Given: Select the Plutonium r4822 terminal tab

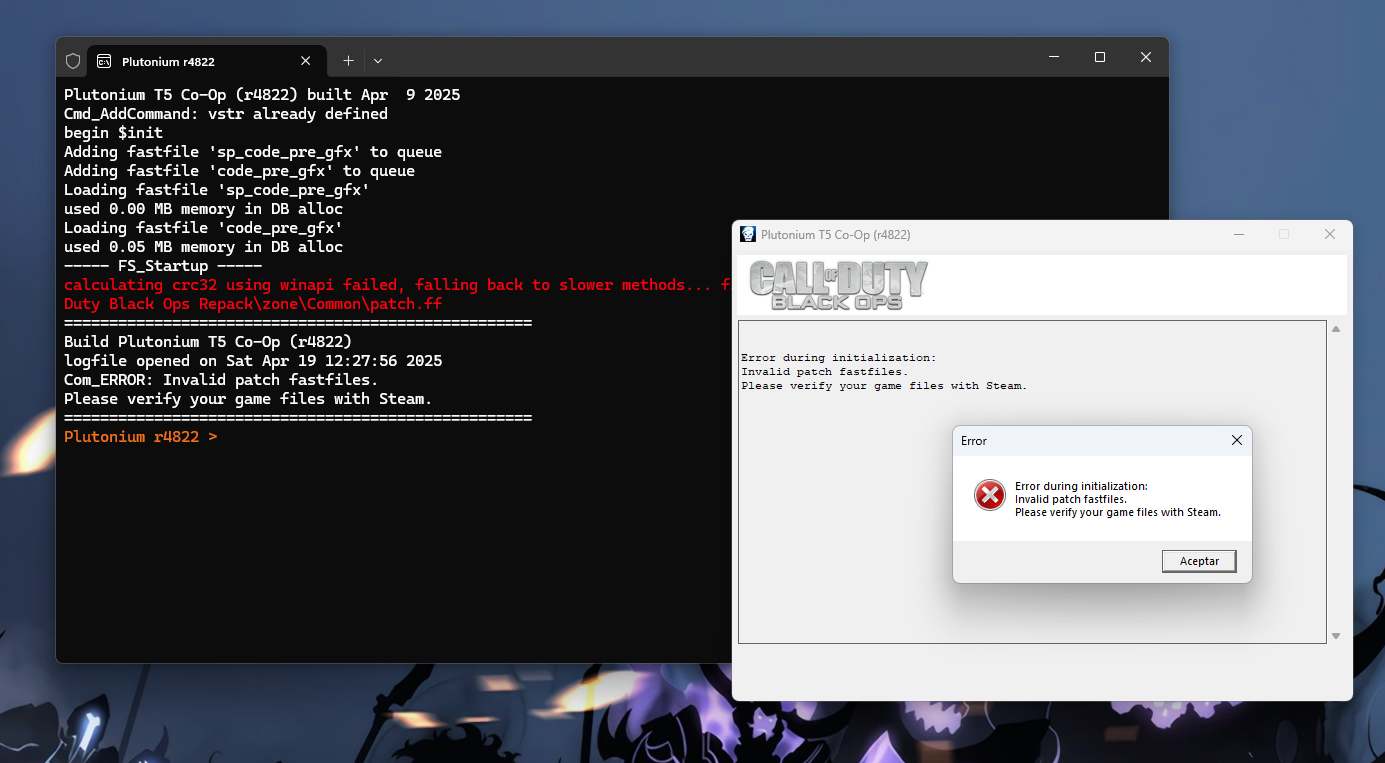Looking at the screenshot, I should tap(206, 61).
